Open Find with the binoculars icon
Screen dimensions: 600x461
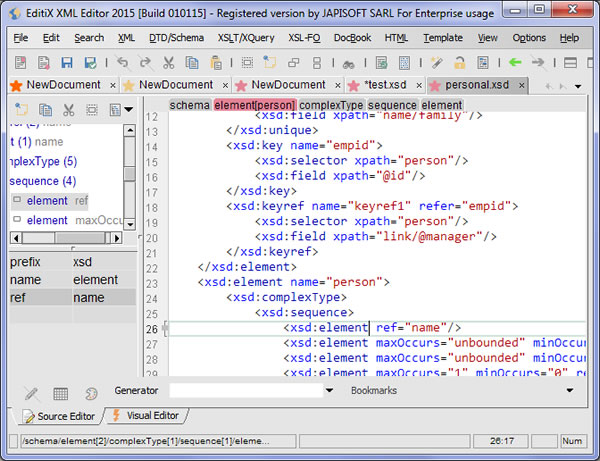348,64
